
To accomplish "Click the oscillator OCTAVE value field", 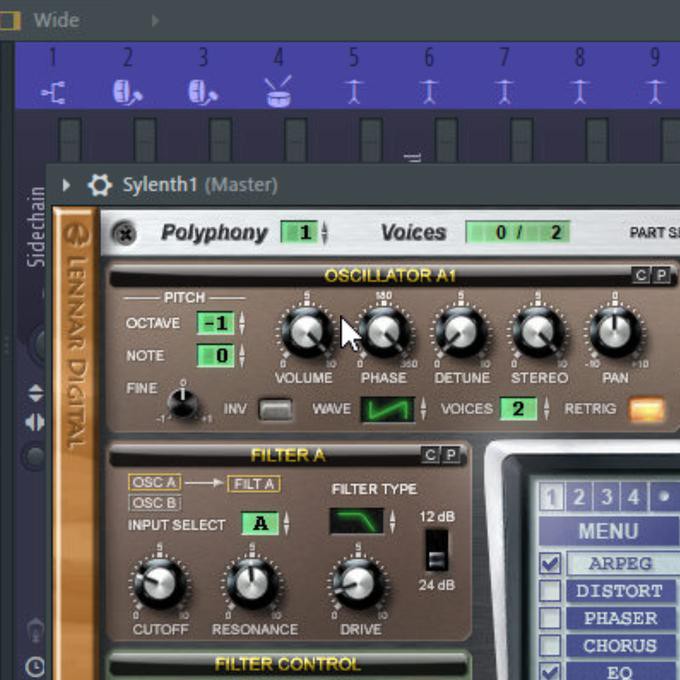I will coord(216,324).
